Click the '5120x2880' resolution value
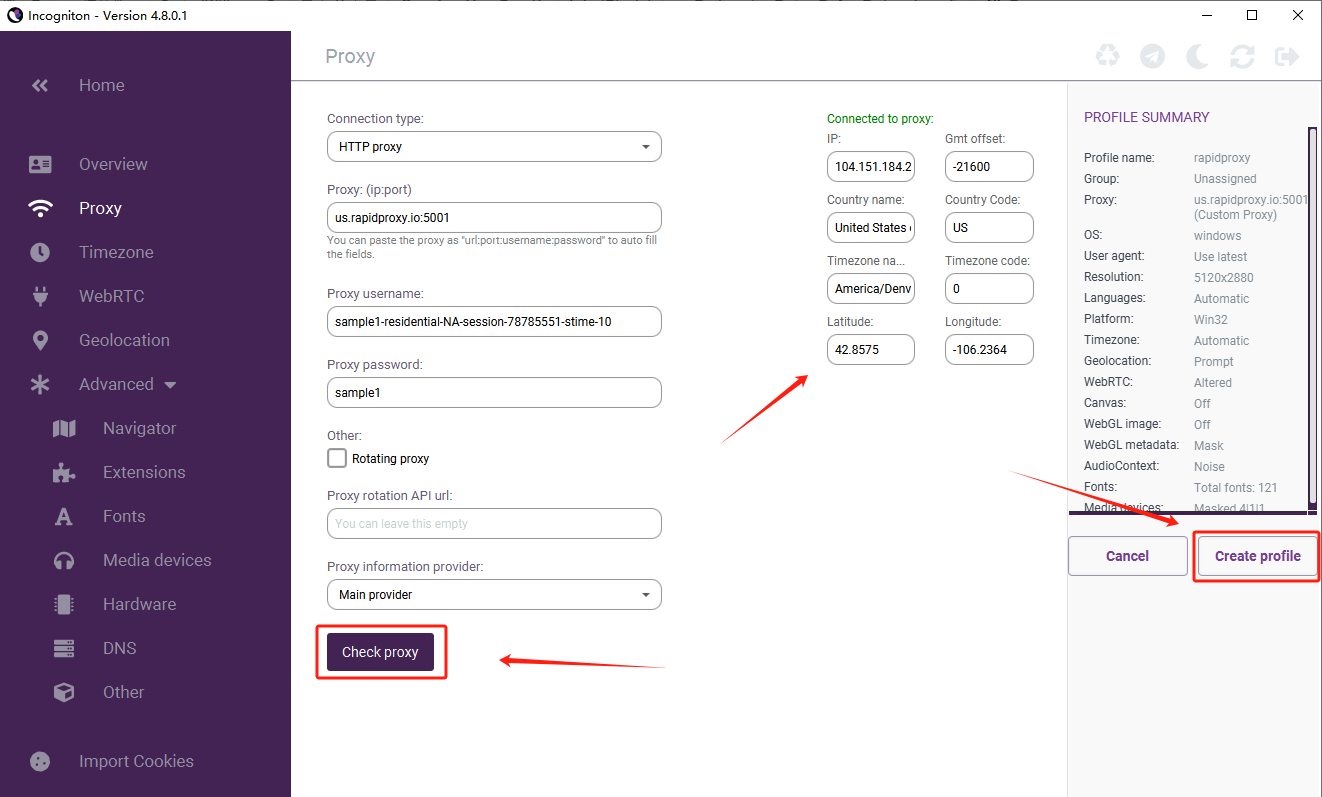1322x797 pixels. pos(1223,277)
